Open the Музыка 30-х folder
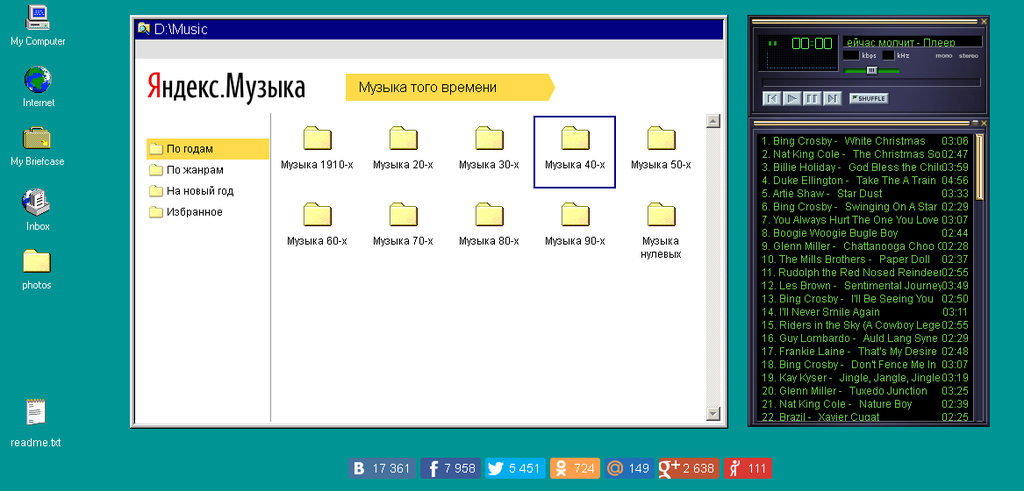 click(489, 148)
